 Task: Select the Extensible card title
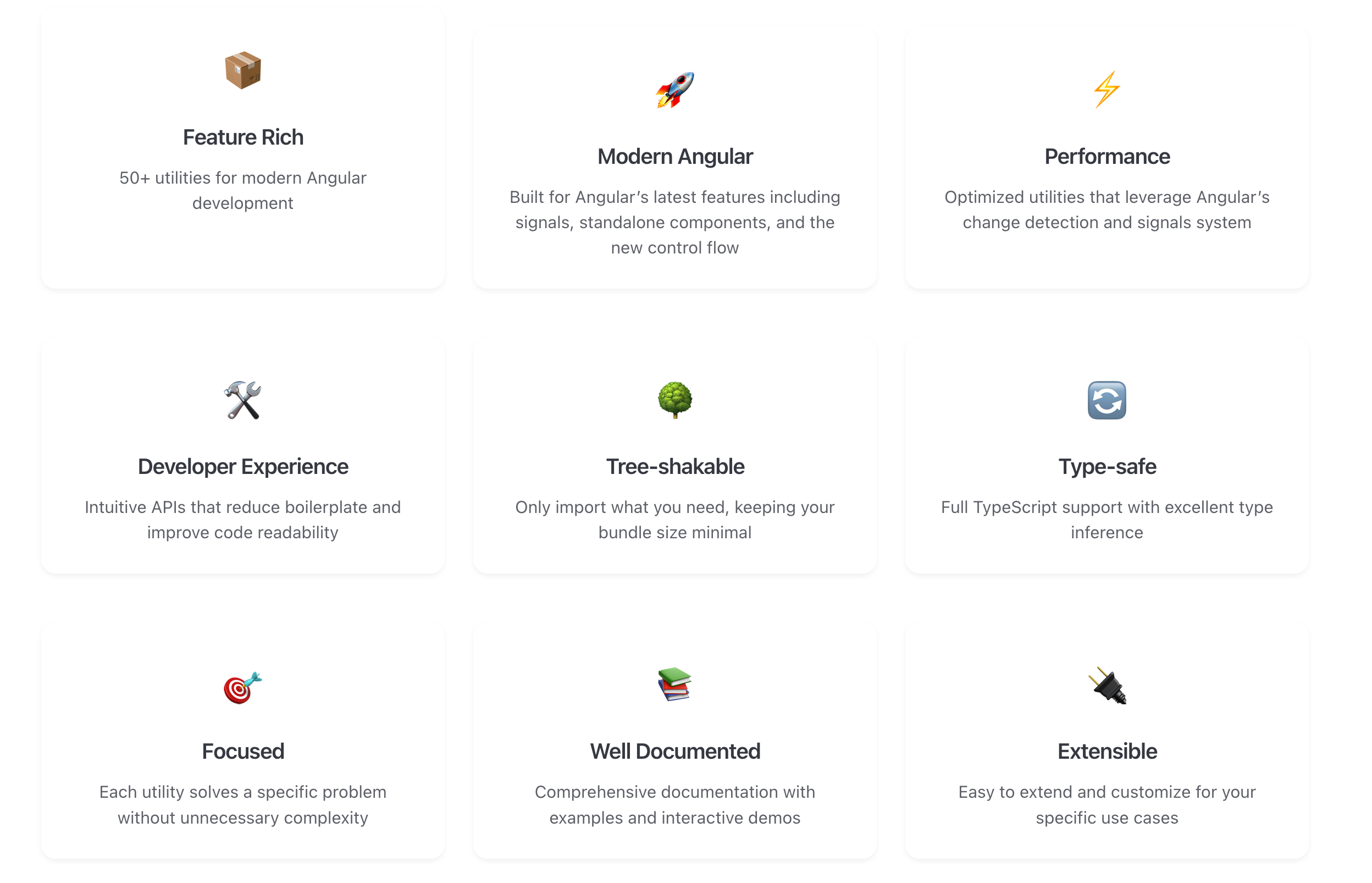pos(1106,751)
